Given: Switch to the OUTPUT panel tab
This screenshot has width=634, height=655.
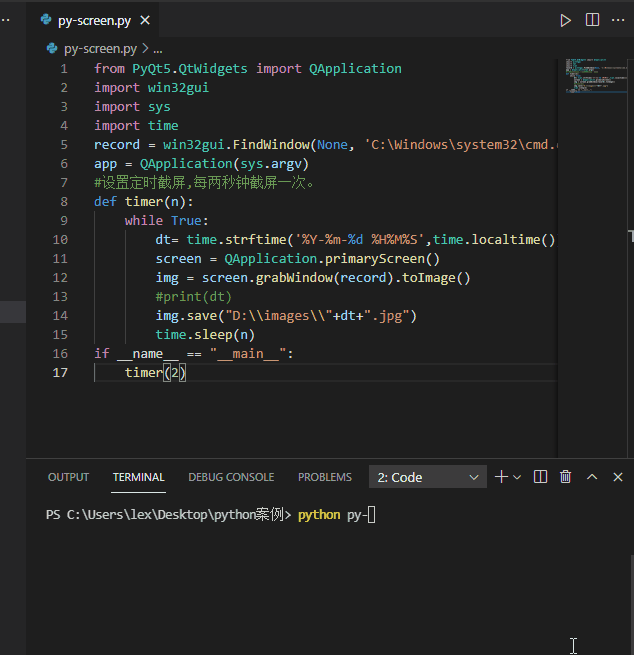Looking at the screenshot, I should click(x=68, y=477).
